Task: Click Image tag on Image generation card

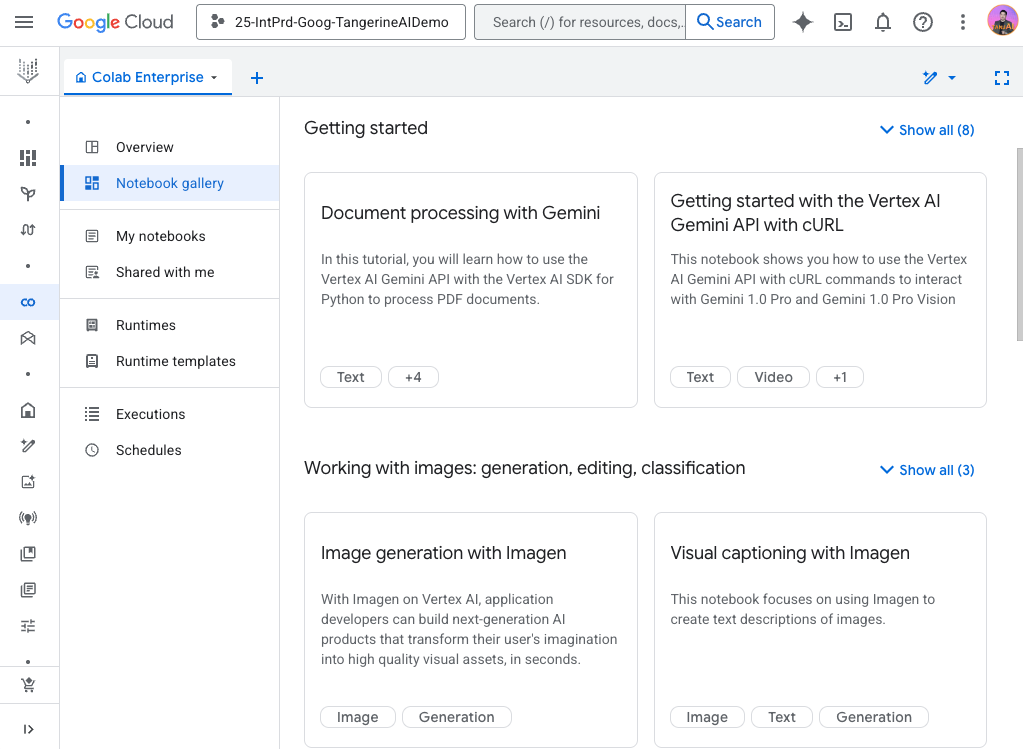Action: click(x=358, y=717)
